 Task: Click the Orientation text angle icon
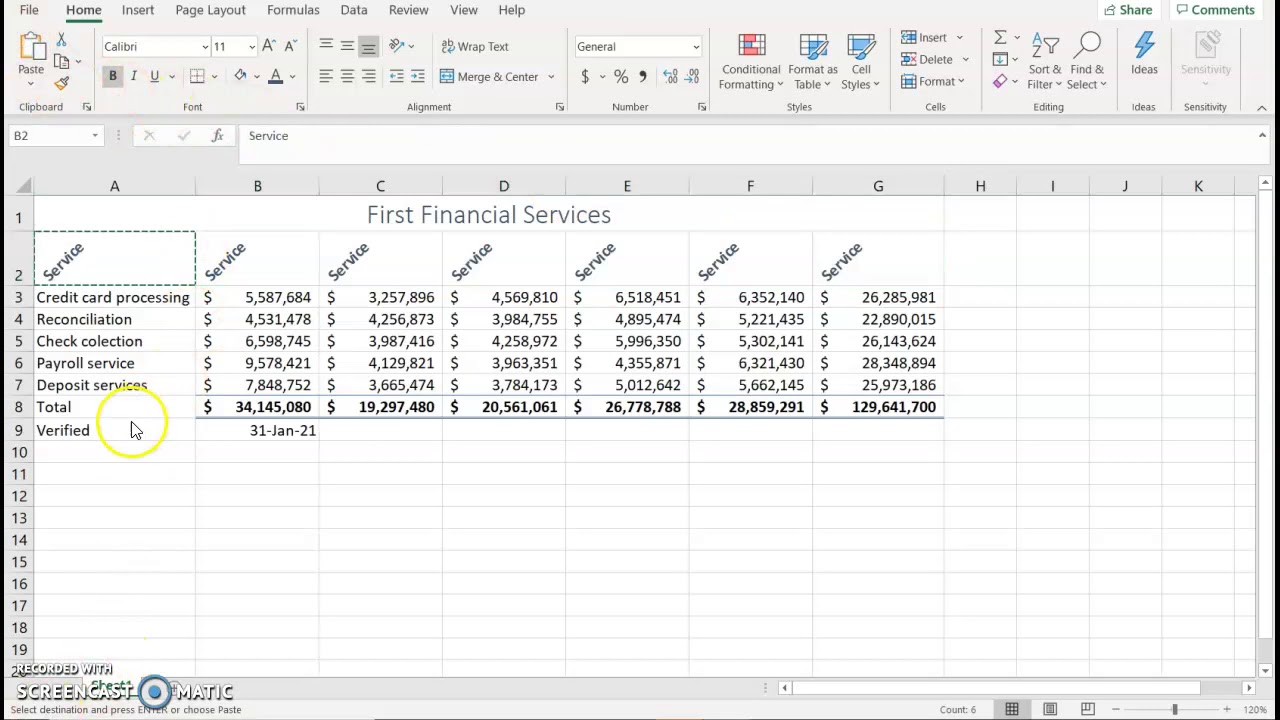(x=397, y=46)
